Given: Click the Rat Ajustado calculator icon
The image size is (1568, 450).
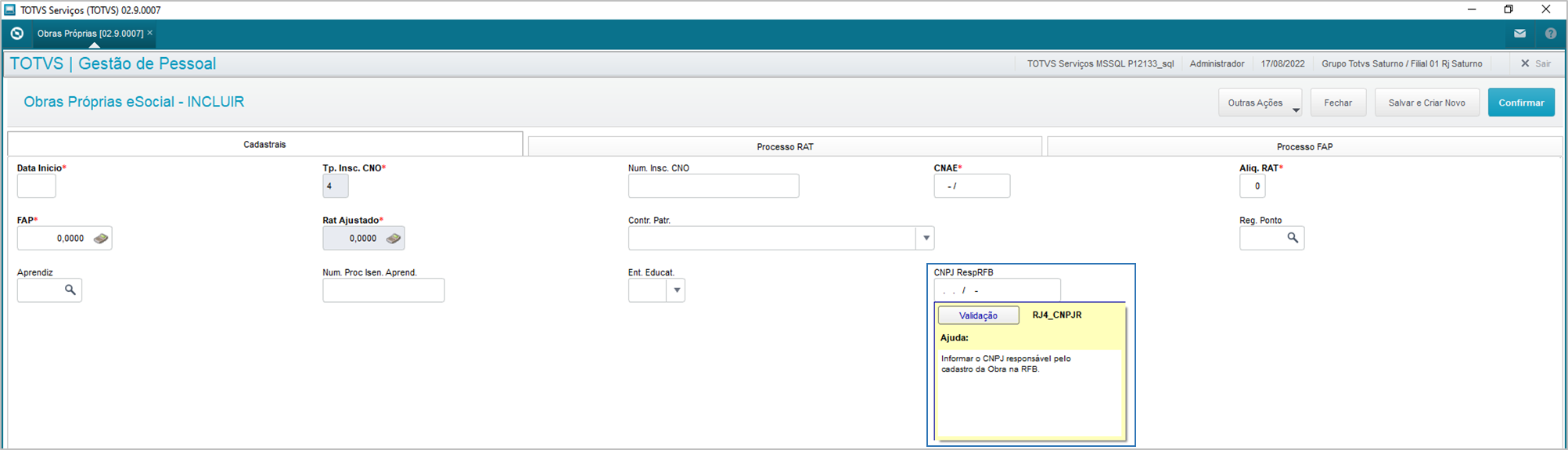Looking at the screenshot, I should [394, 238].
